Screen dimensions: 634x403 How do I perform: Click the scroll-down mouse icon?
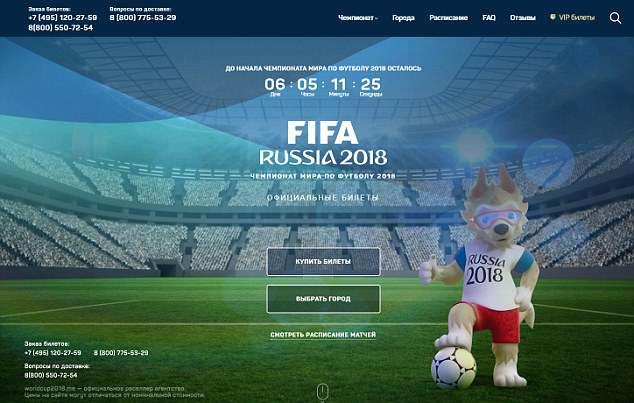[x=322, y=391]
